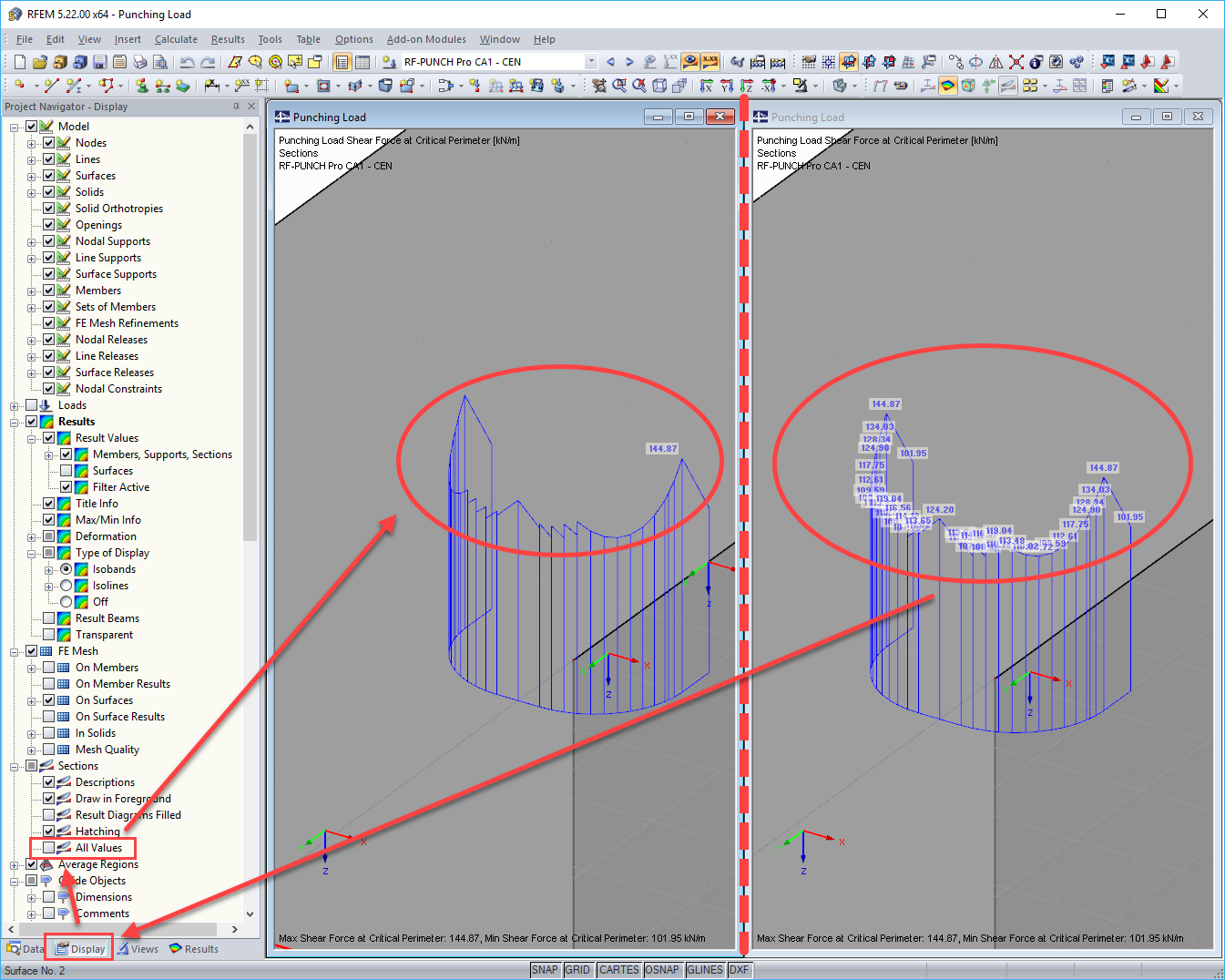Open the File menu
This screenshot has width=1225, height=980.
25,39
